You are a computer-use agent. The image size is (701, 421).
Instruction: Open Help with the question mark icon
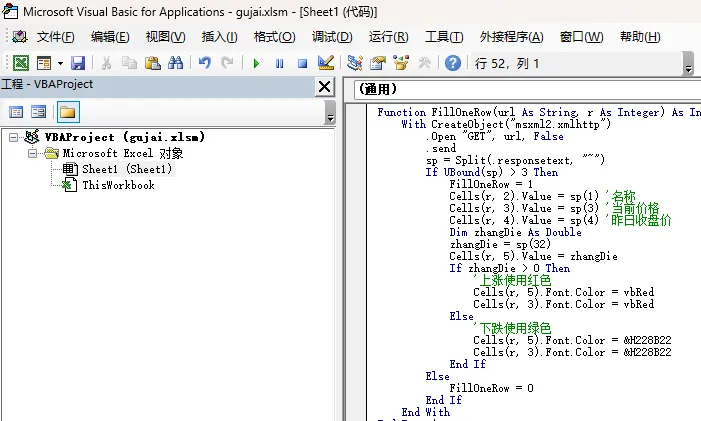(453, 63)
